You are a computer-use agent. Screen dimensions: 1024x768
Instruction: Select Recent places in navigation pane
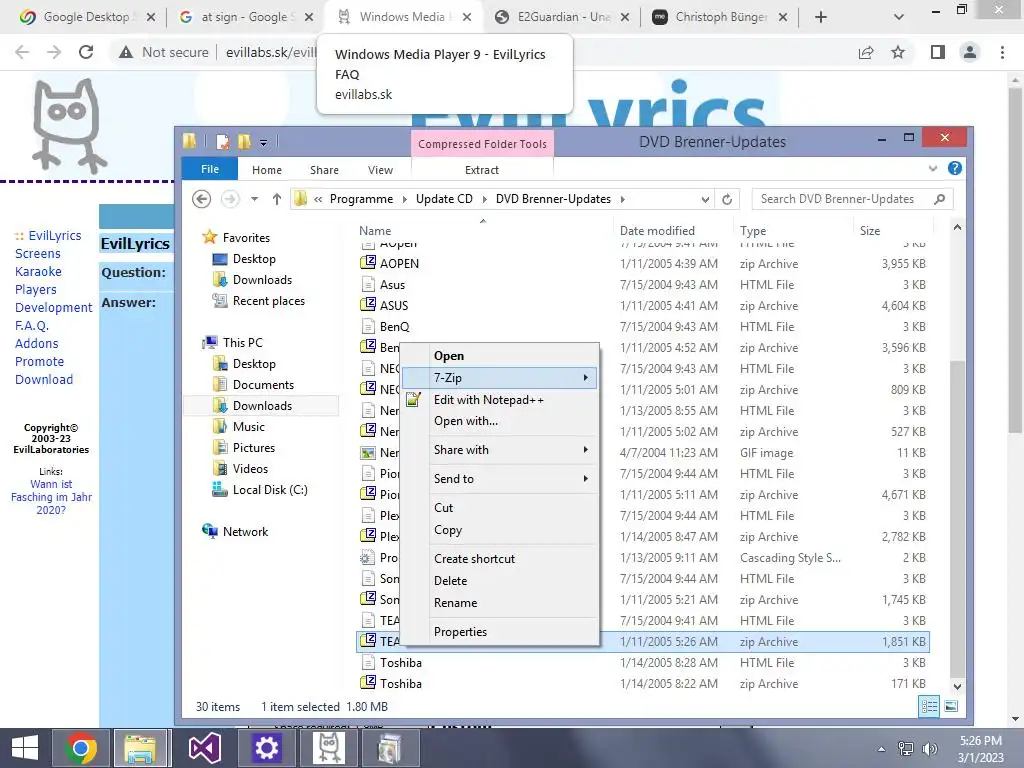coord(268,301)
